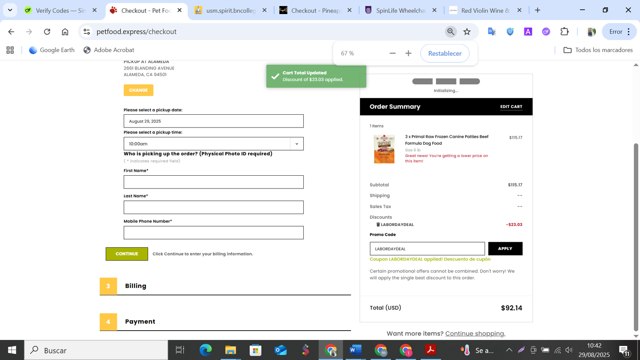
Task: Switch to the usm.spirit.bncollege tab
Action: click(x=230, y=11)
